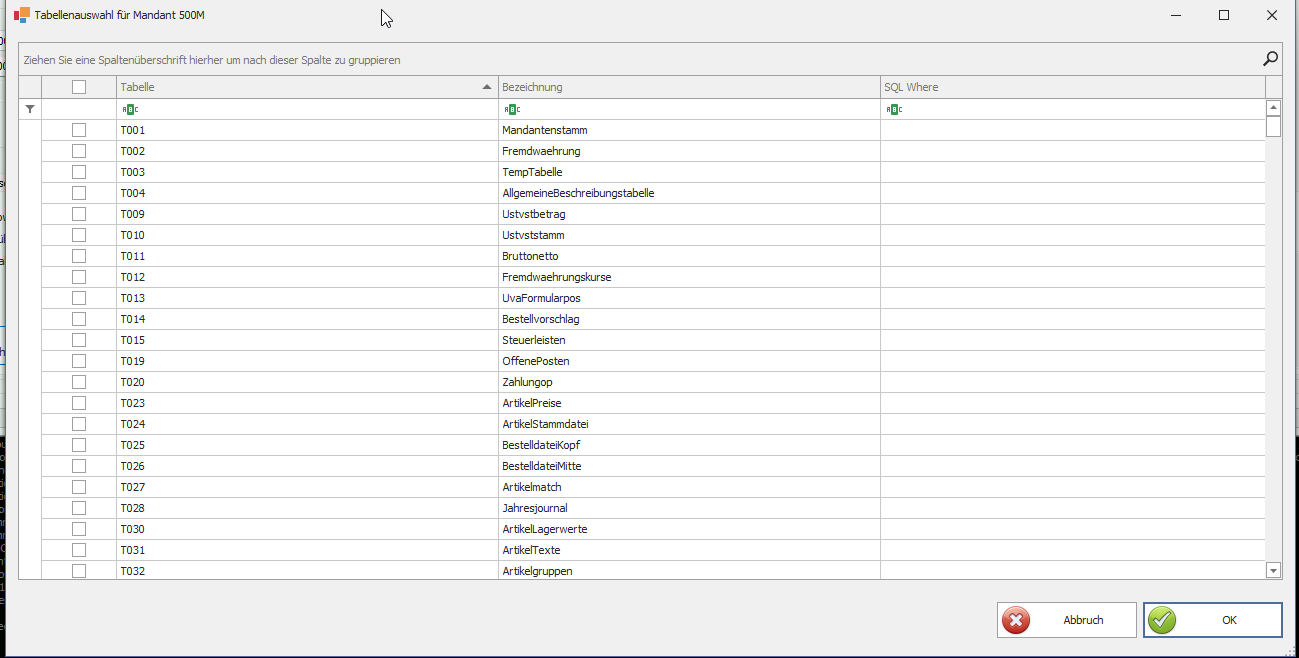Select the T019 OffenePosten checkbox

[x=79, y=361]
